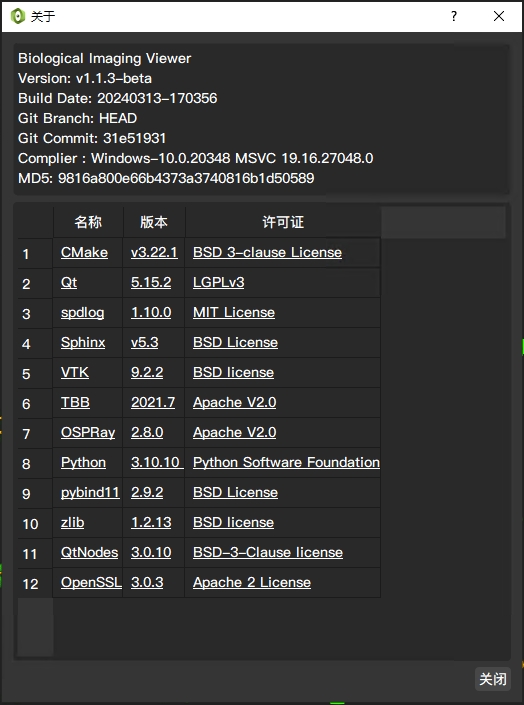Open the OSPRay name link
The height and width of the screenshot is (705, 524).
pyautogui.click(x=88, y=433)
